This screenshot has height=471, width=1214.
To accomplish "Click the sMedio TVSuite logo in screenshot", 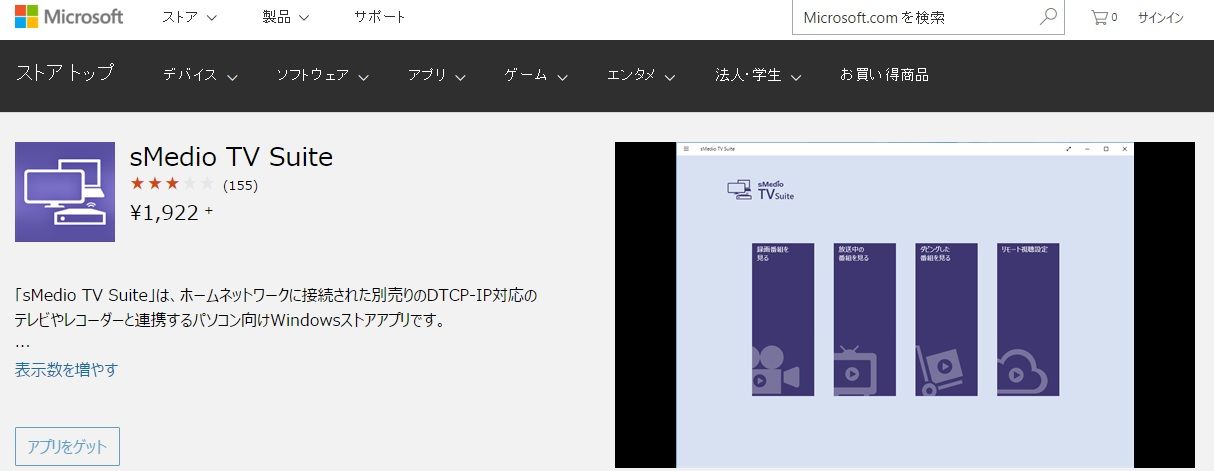I will coord(761,189).
